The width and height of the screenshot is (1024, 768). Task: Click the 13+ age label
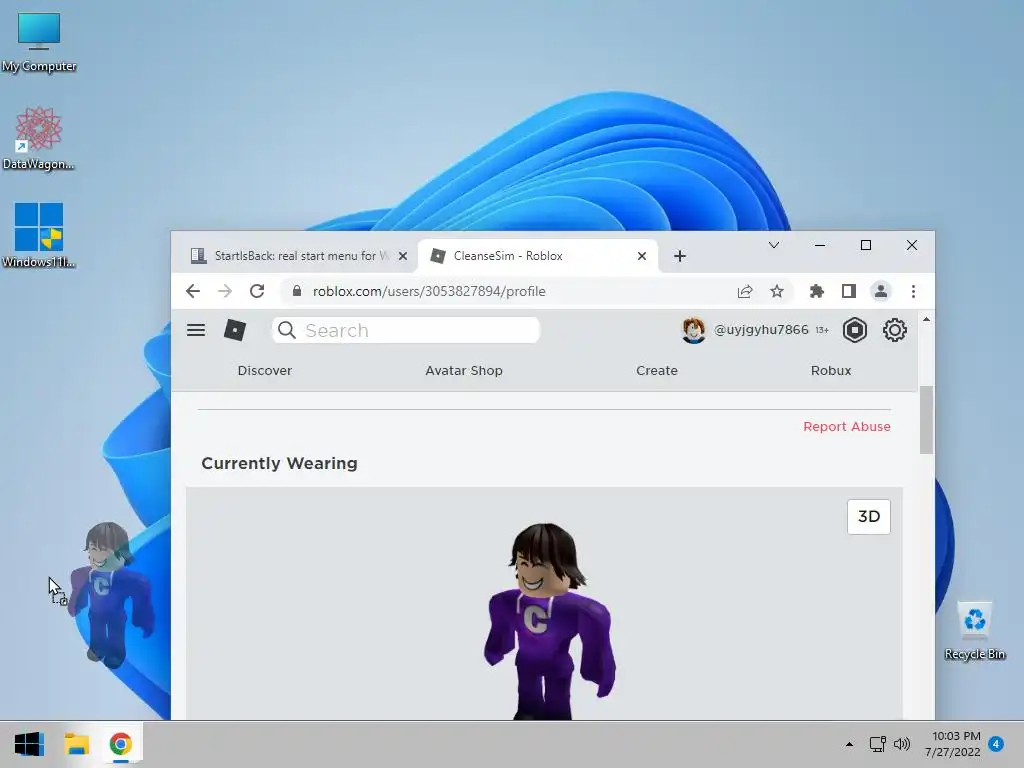point(822,330)
